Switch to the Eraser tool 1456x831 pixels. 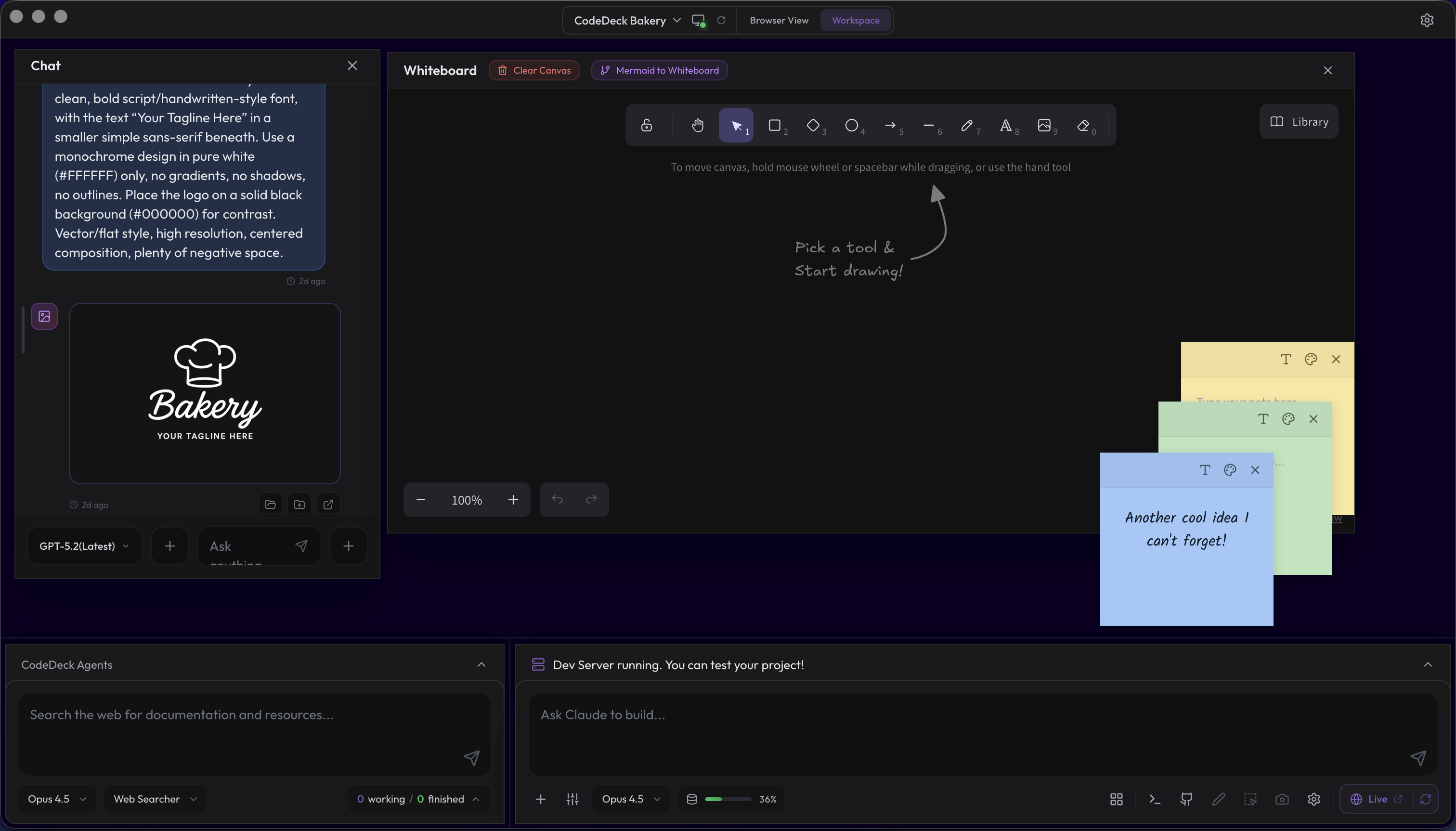1083,125
